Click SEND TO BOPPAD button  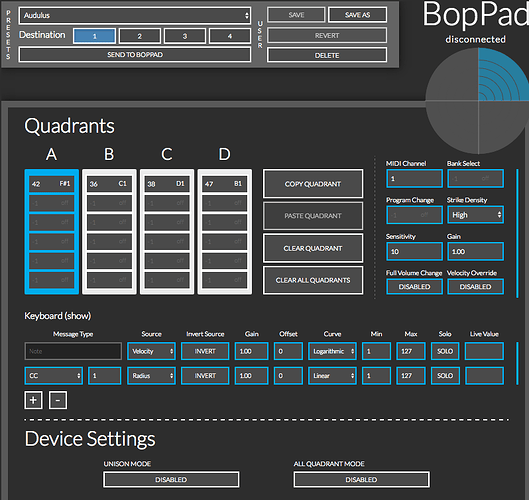coord(135,55)
